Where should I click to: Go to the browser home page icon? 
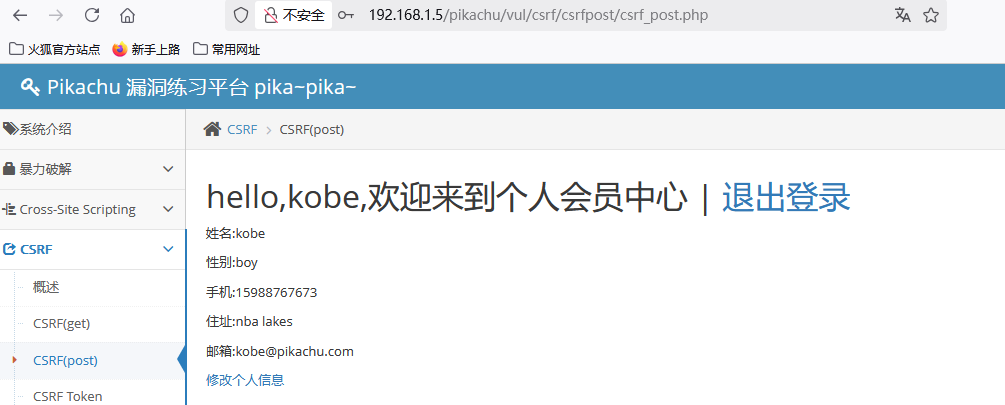tap(127, 15)
